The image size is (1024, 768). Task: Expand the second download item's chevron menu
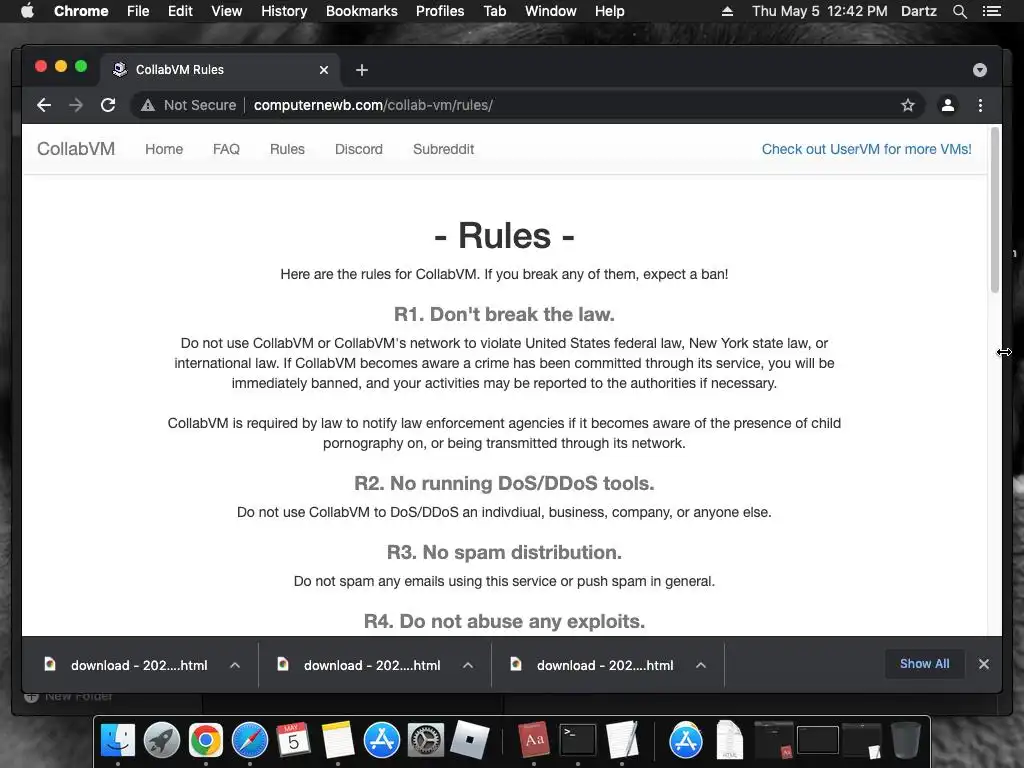click(x=468, y=665)
